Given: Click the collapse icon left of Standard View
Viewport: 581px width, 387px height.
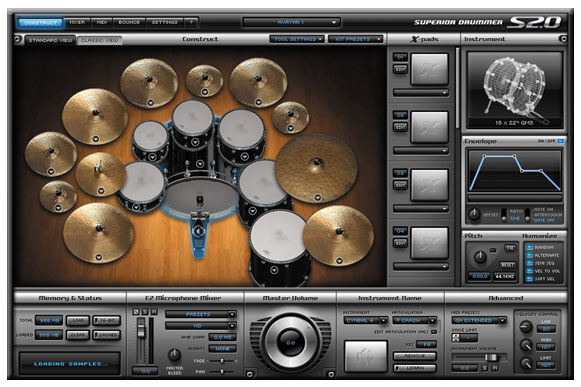Looking at the screenshot, I should (17, 39).
